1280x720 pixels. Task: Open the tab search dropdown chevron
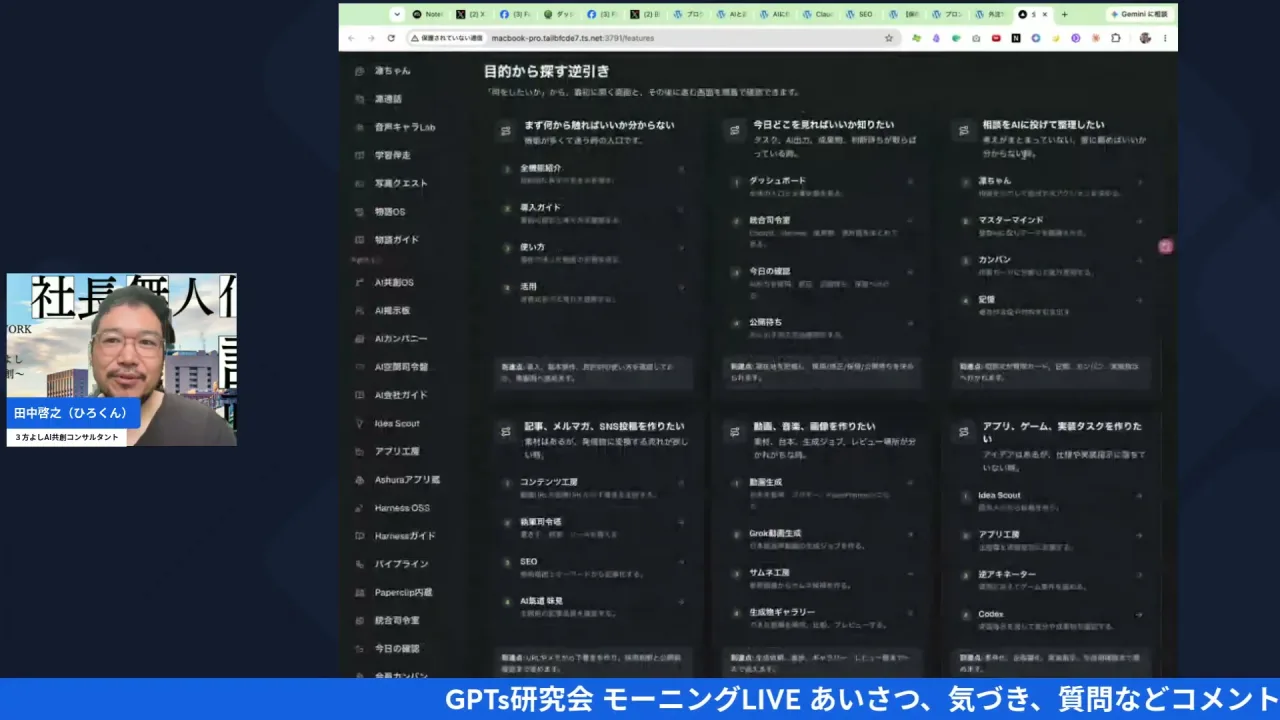[x=397, y=14]
